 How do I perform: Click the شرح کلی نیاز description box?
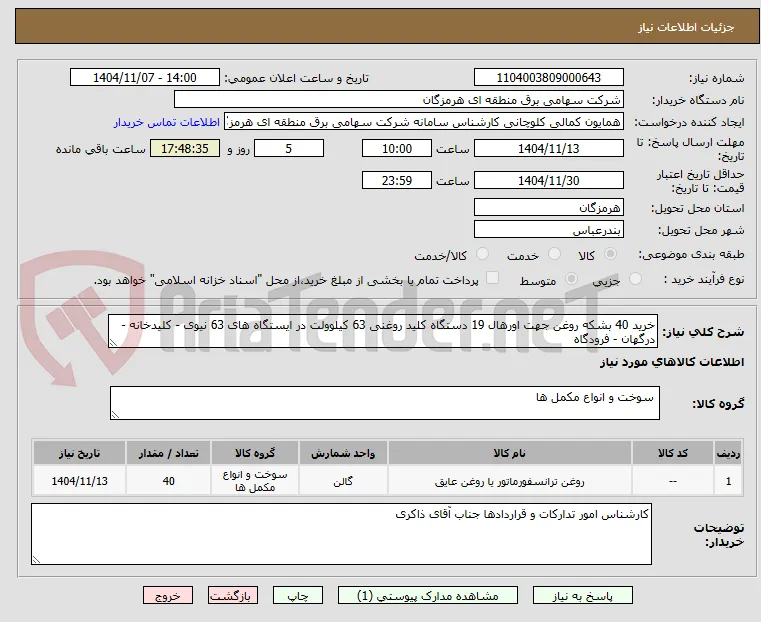(x=383, y=331)
